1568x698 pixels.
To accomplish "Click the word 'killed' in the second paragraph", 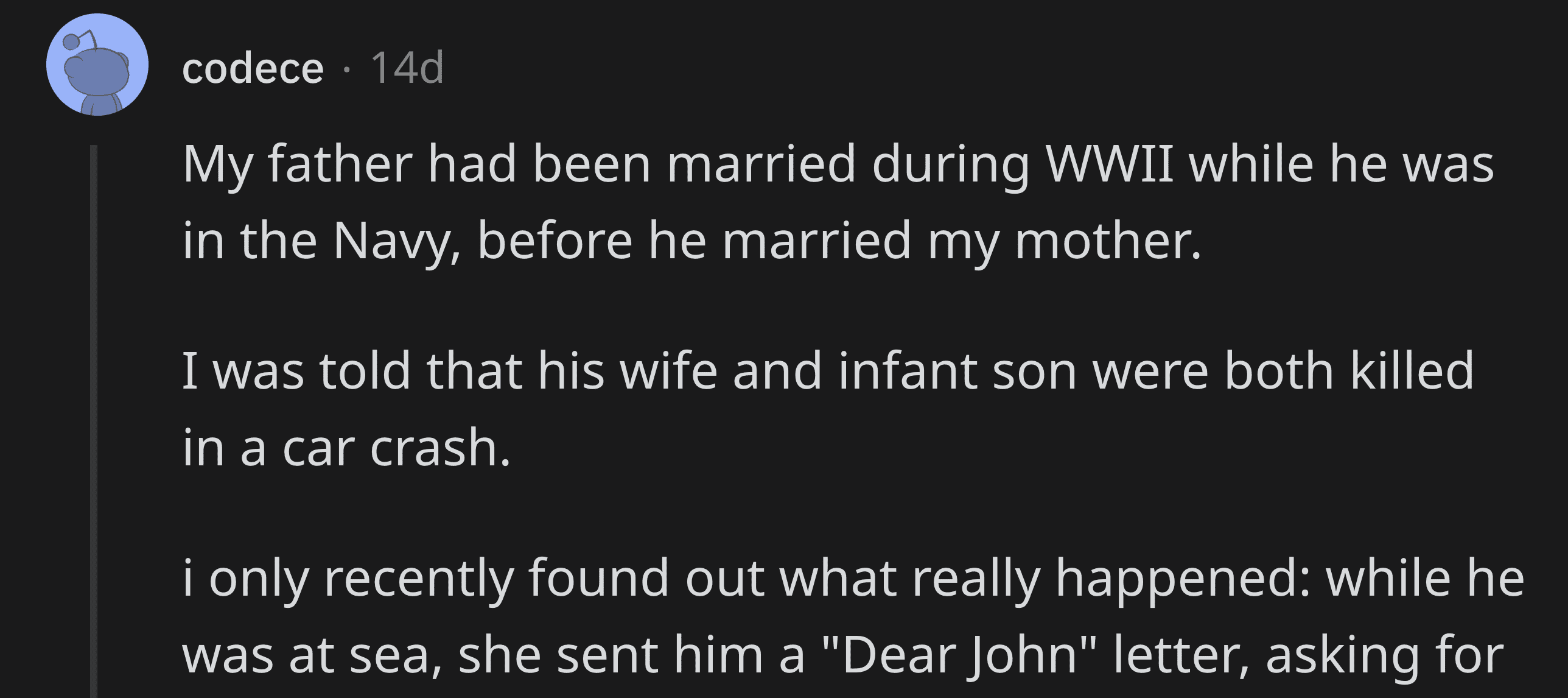I will [x=1412, y=370].
